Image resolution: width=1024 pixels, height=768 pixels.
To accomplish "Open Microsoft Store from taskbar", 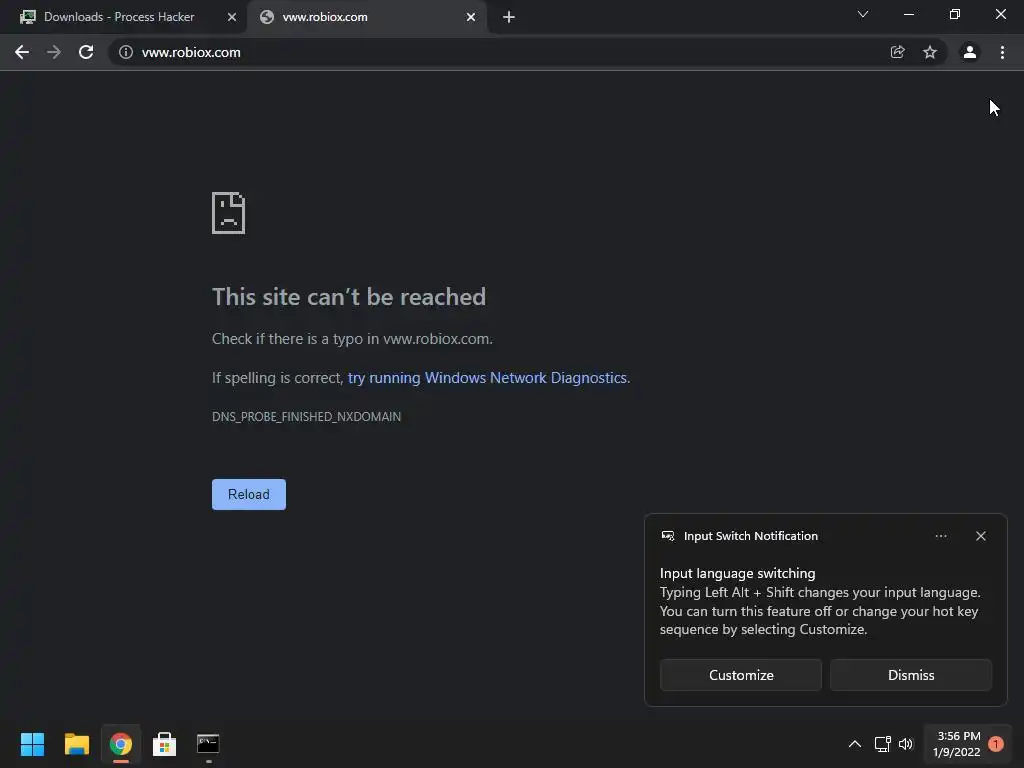I will [165, 744].
